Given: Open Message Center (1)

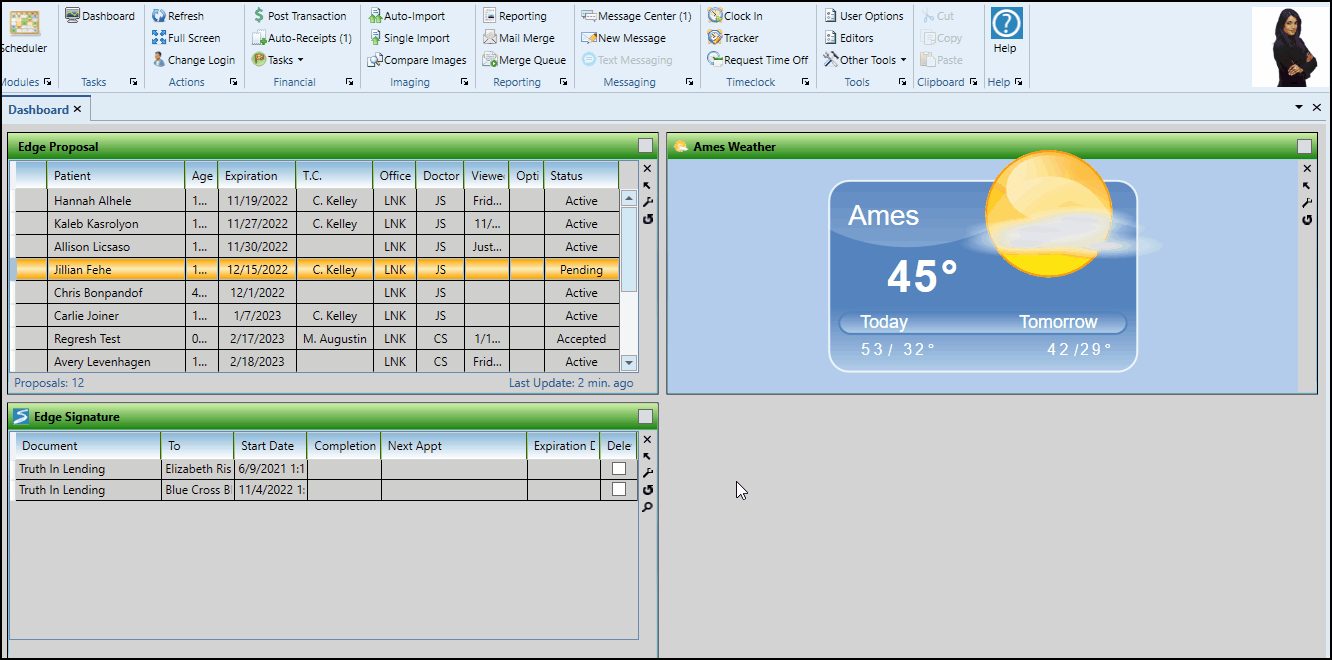Looking at the screenshot, I should [x=636, y=16].
